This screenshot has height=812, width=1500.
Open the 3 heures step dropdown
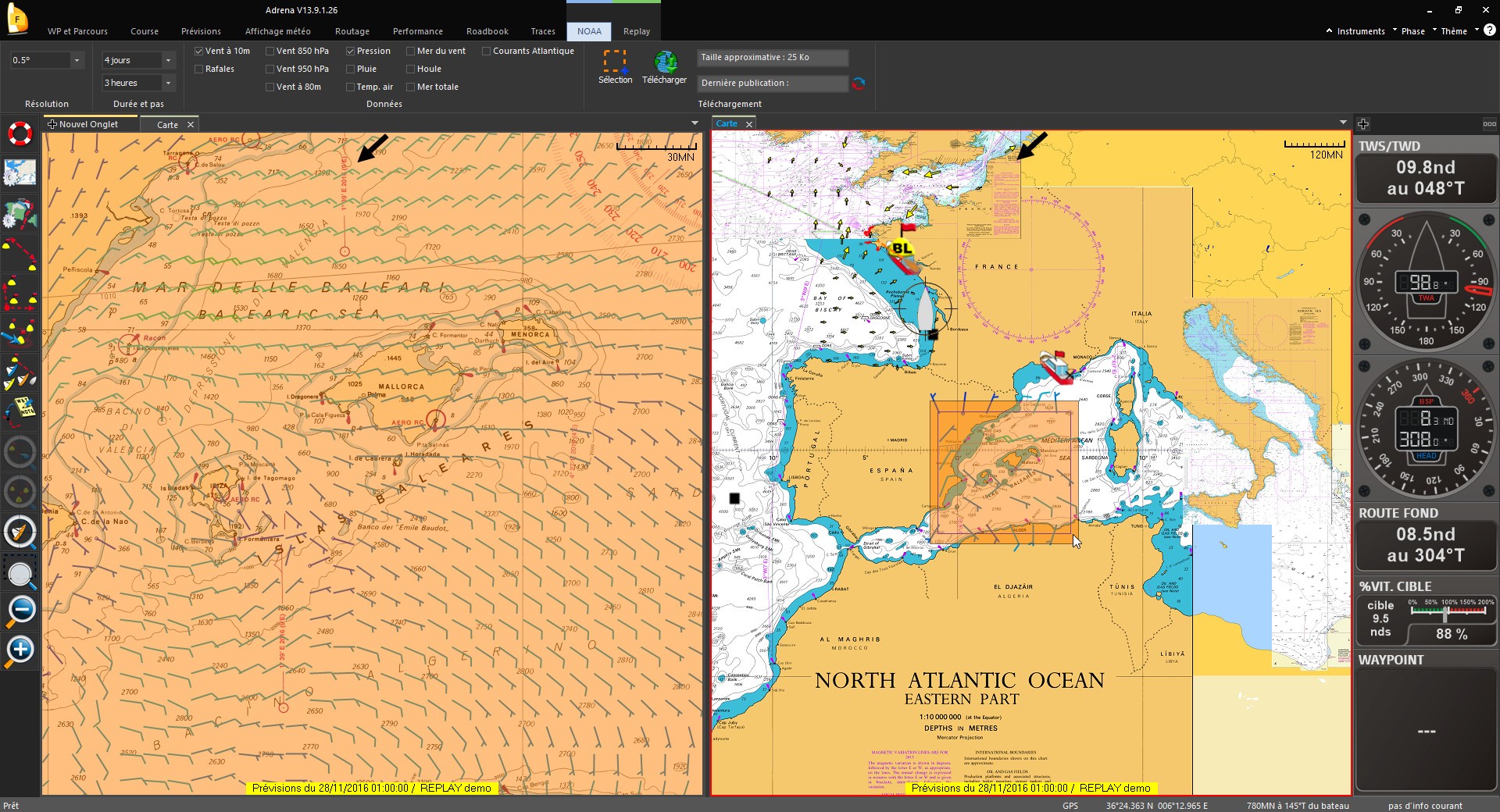[138, 83]
